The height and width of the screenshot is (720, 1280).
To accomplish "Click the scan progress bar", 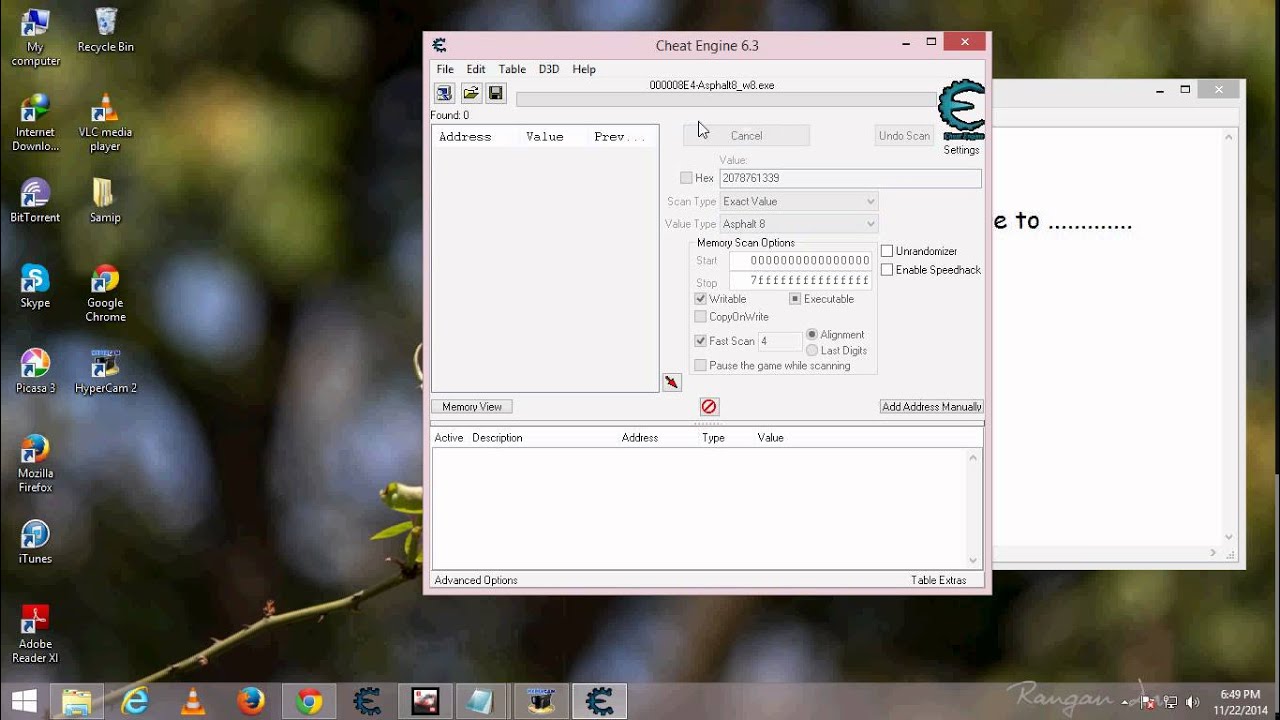I will coord(726,99).
